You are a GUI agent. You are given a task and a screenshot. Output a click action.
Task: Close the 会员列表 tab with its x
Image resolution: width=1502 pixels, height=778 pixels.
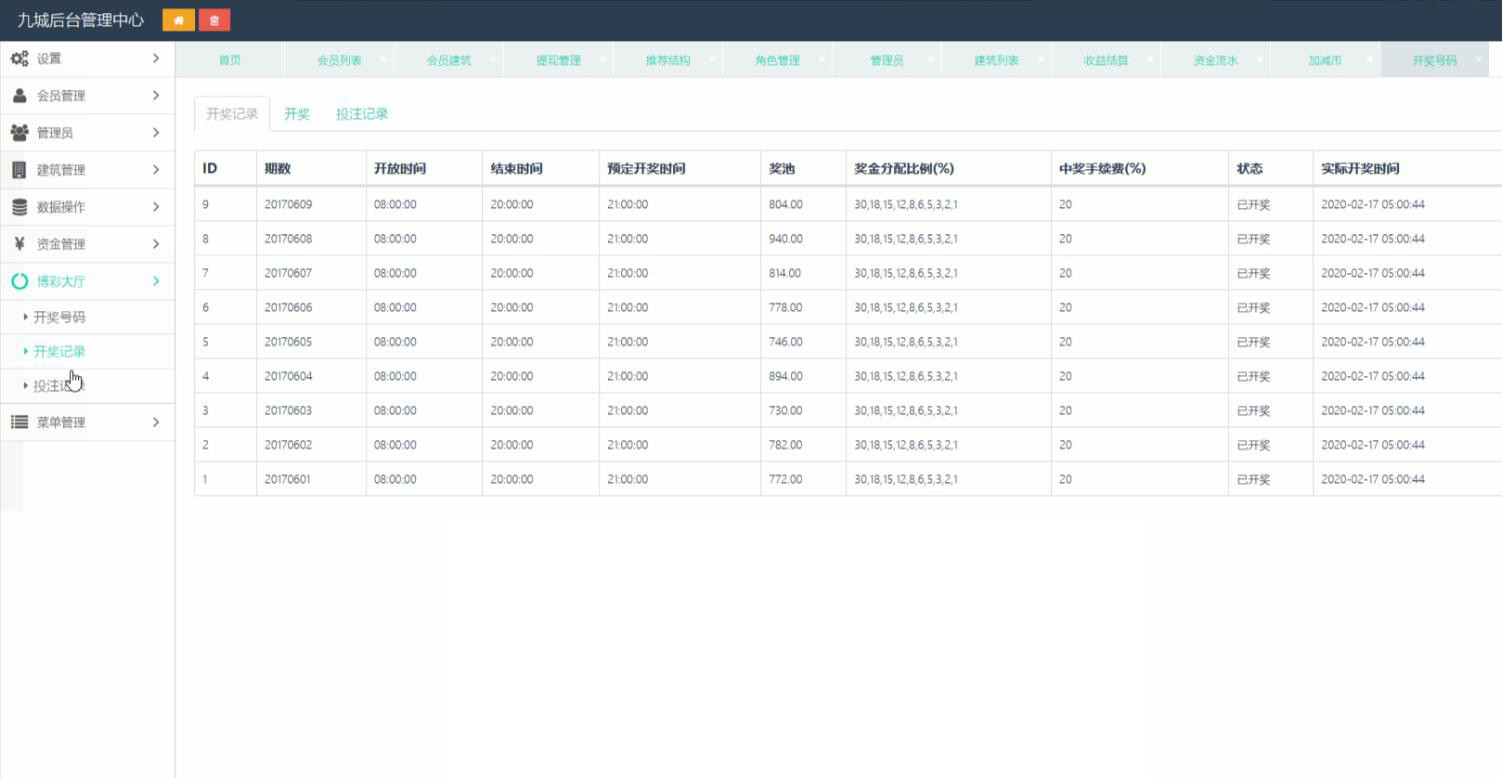click(x=384, y=59)
